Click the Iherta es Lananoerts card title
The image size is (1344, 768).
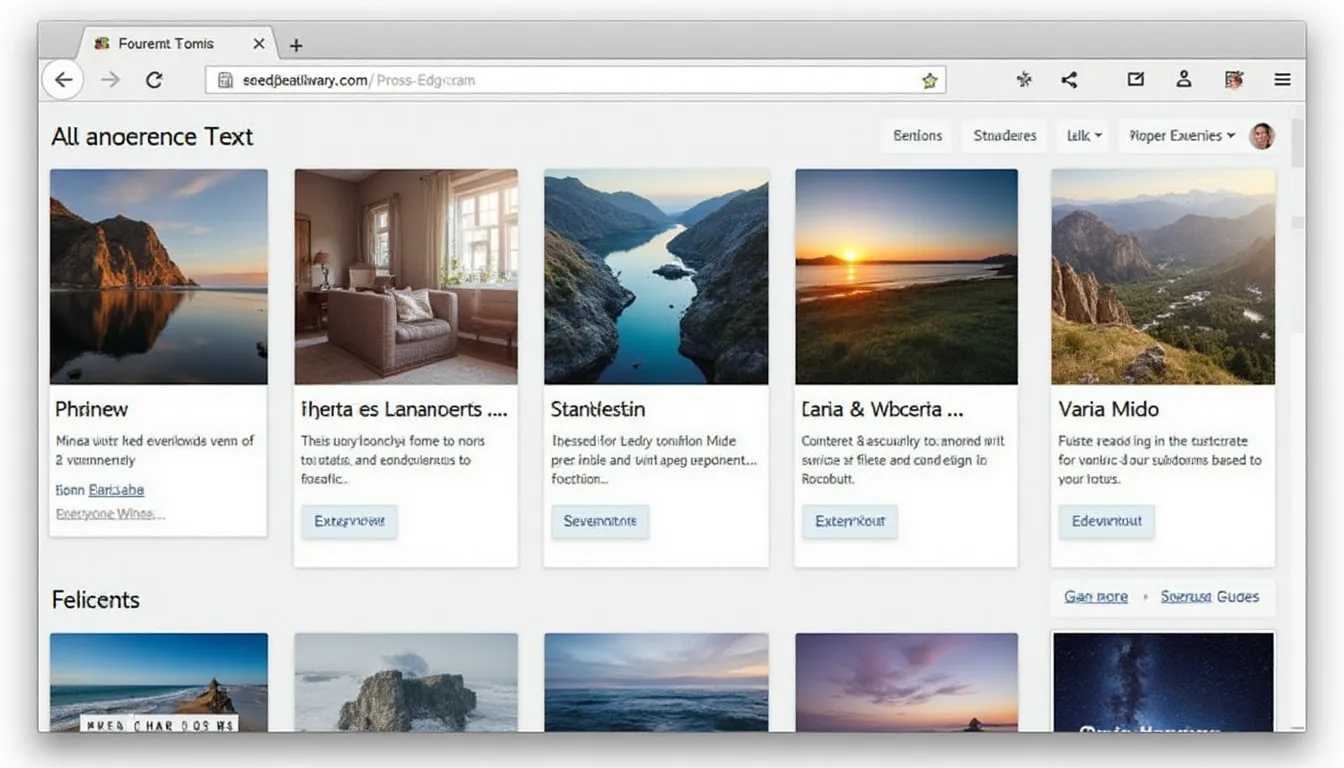[x=405, y=409]
